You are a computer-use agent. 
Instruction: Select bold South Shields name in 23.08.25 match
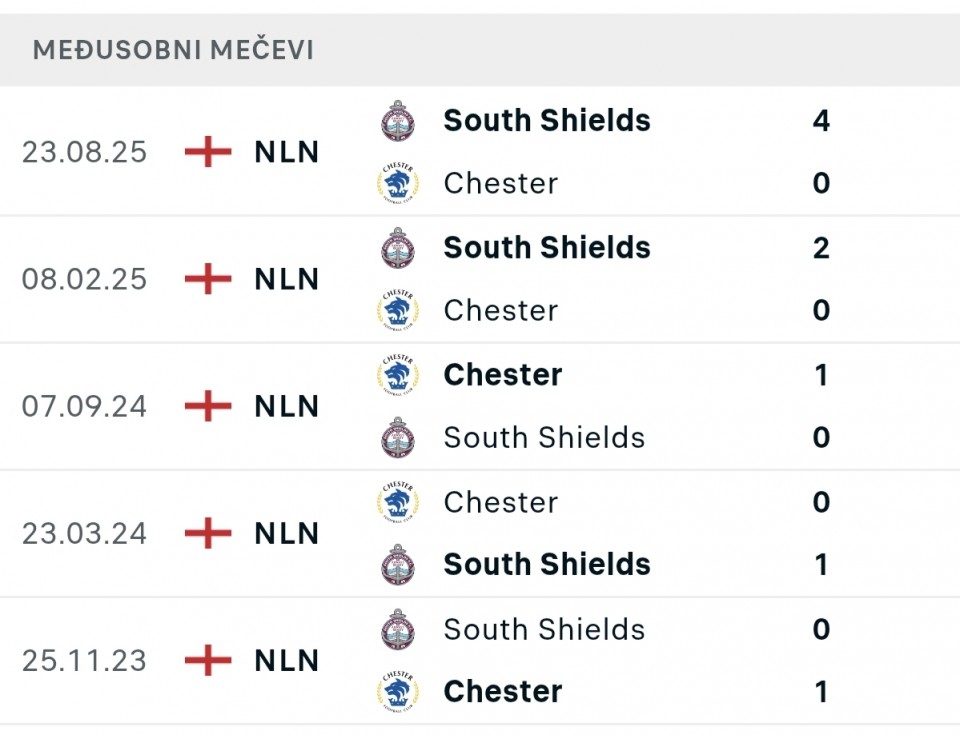click(547, 121)
